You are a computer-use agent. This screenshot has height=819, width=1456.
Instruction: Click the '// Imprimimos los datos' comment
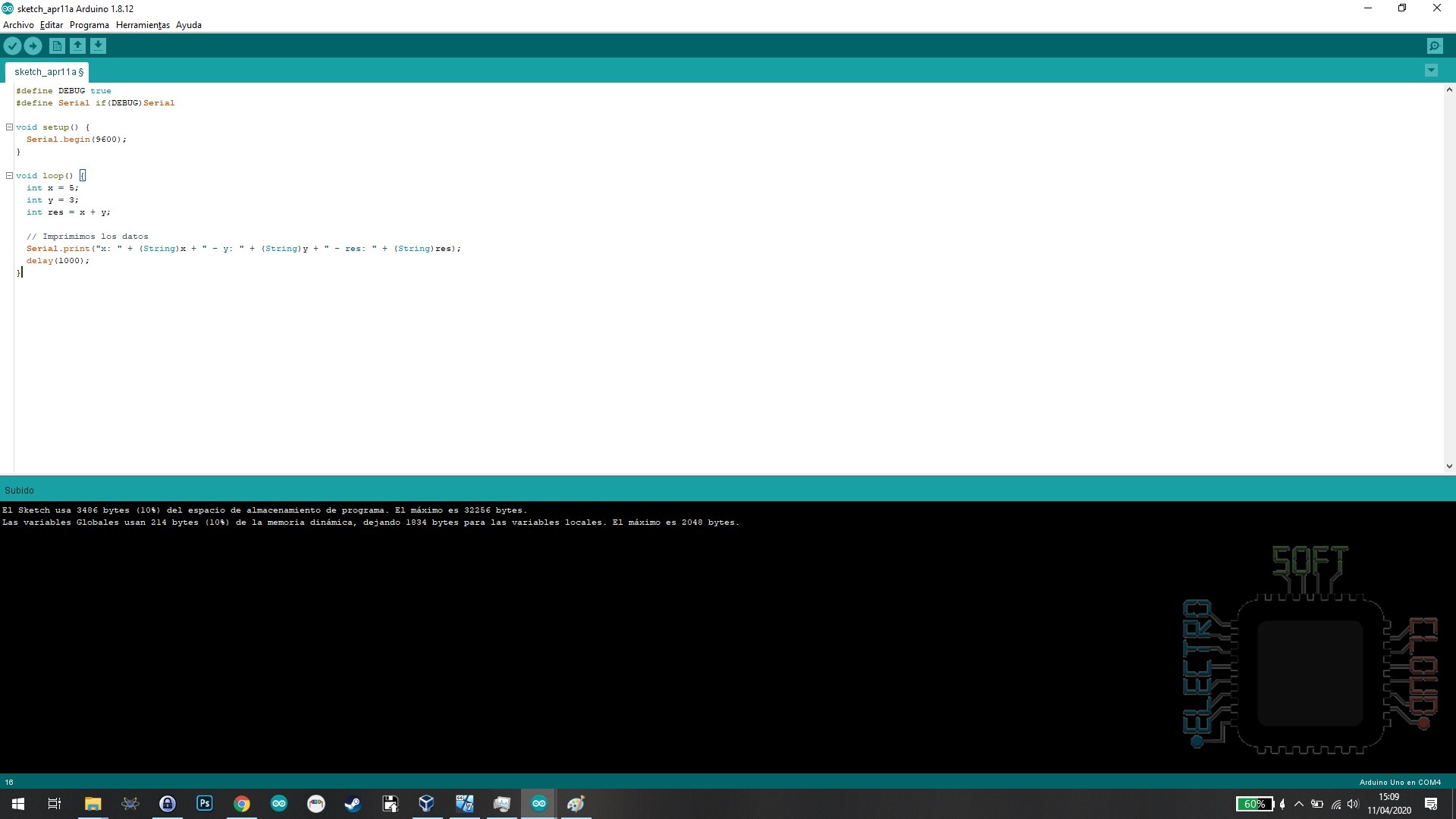pos(87,237)
